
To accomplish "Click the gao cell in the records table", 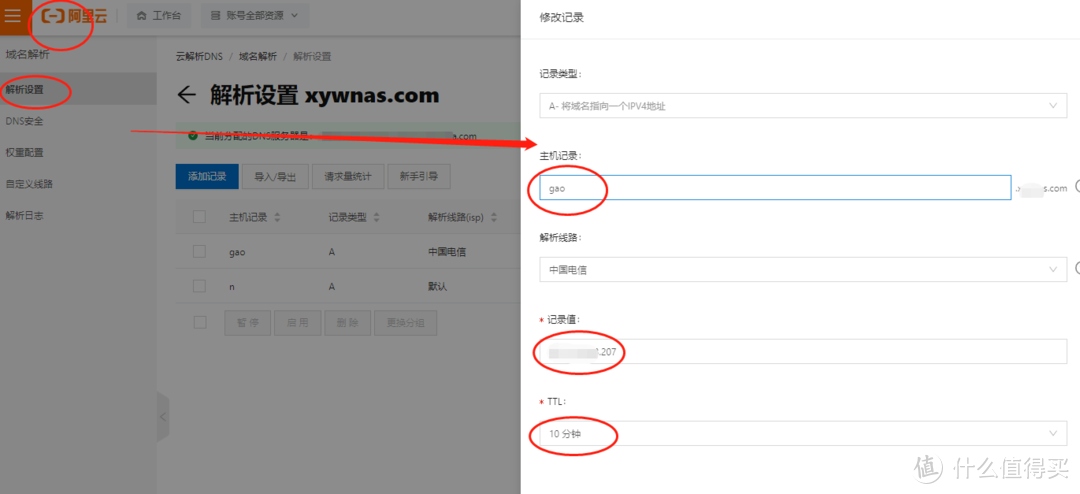I will tap(237, 252).
